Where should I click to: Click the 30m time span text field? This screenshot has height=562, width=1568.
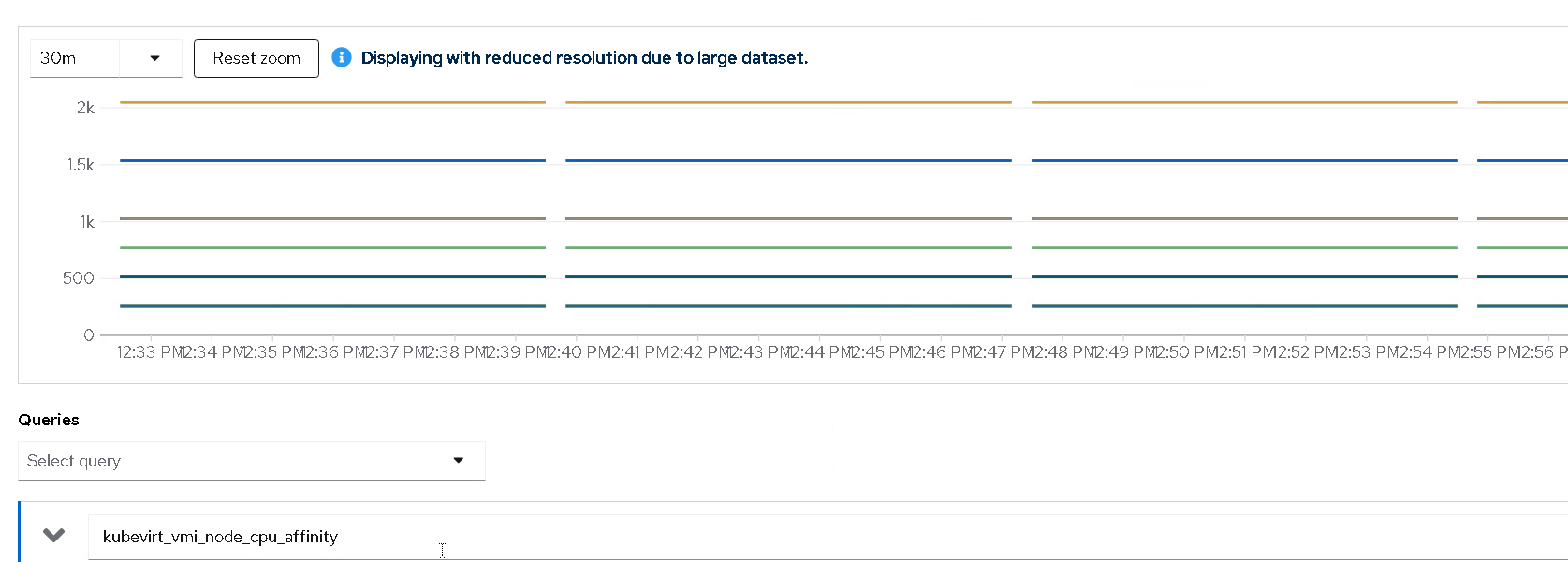coord(75,58)
